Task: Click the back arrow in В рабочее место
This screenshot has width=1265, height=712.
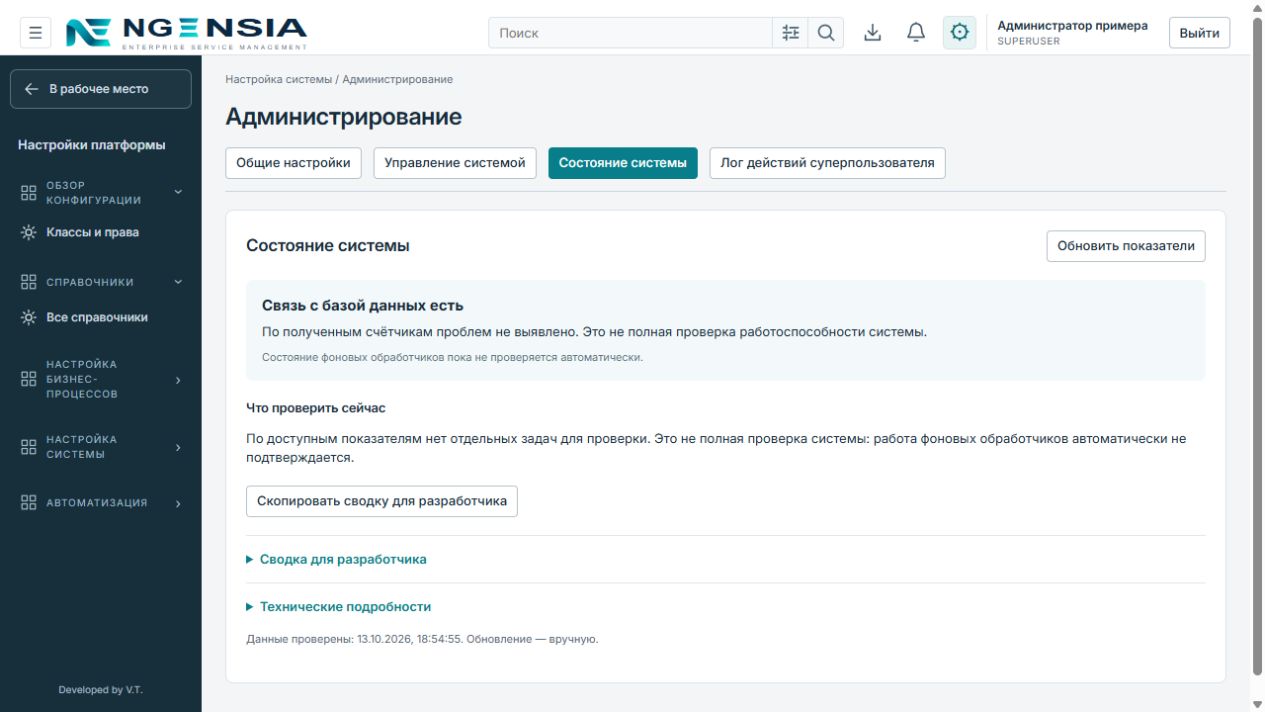Action: [x=32, y=89]
